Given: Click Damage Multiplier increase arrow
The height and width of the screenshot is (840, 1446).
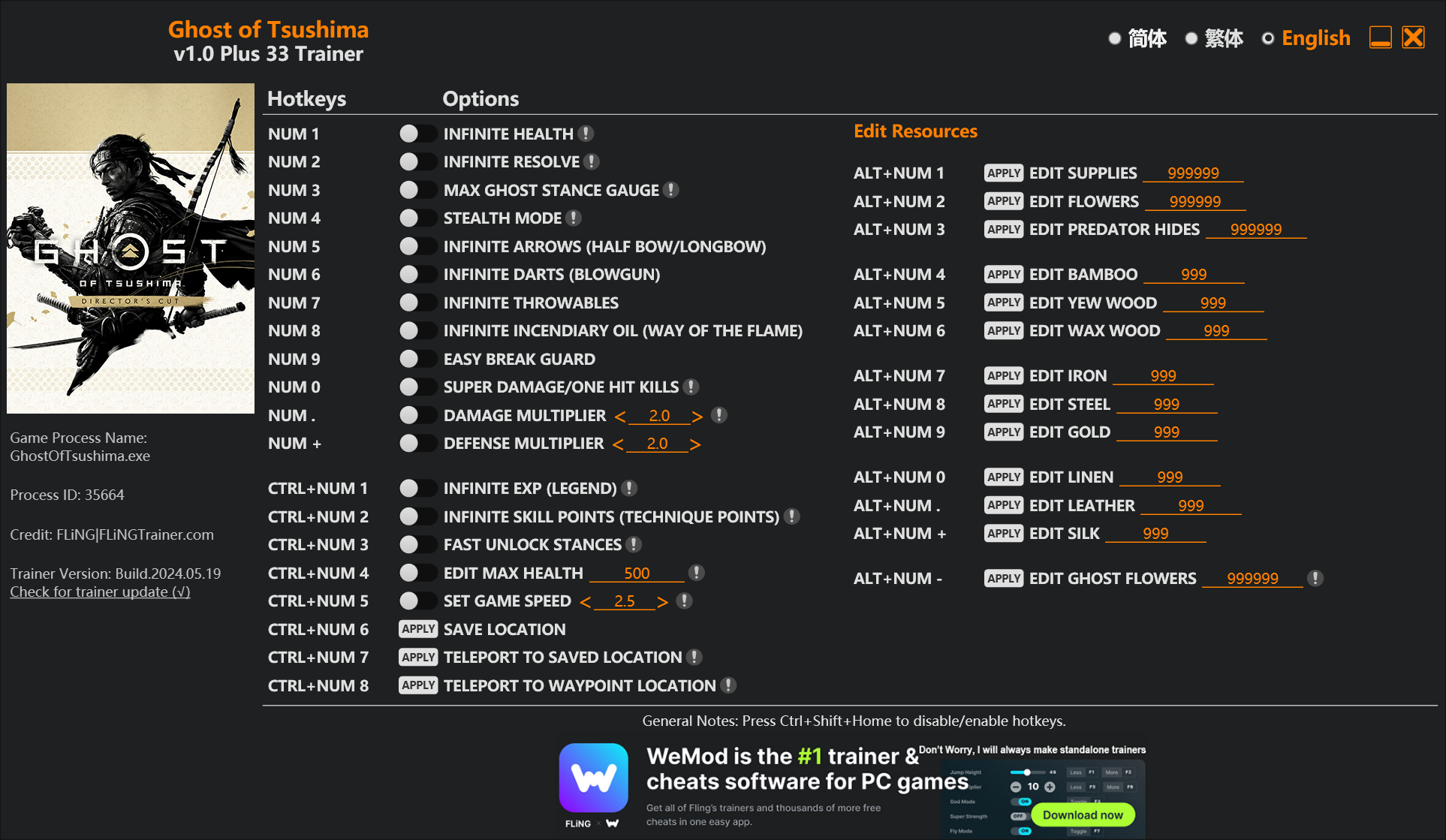Looking at the screenshot, I should 697,415.
